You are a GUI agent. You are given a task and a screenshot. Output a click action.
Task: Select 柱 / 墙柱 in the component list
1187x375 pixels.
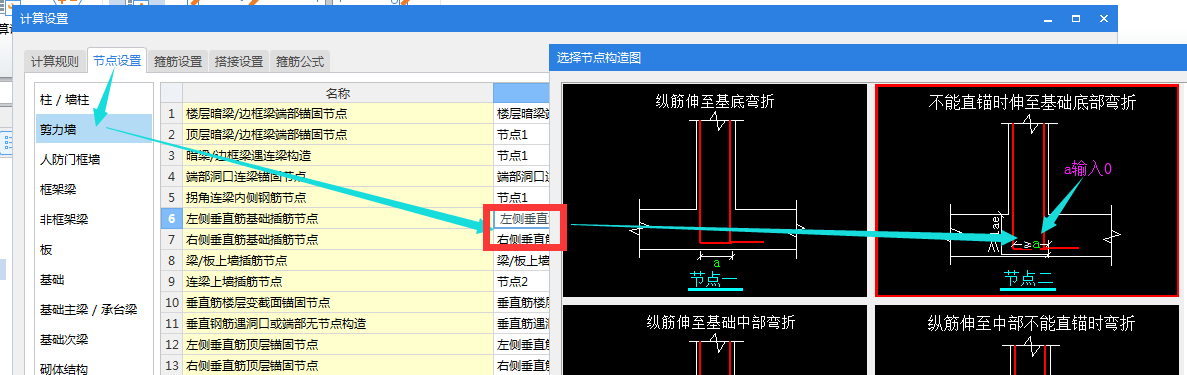(x=94, y=100)
